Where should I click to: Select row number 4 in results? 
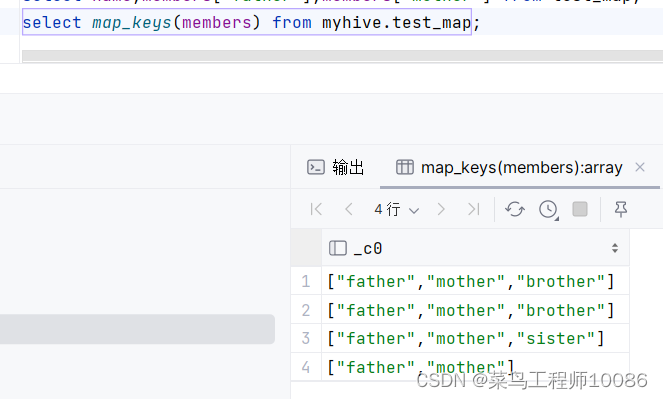[306, 367]
